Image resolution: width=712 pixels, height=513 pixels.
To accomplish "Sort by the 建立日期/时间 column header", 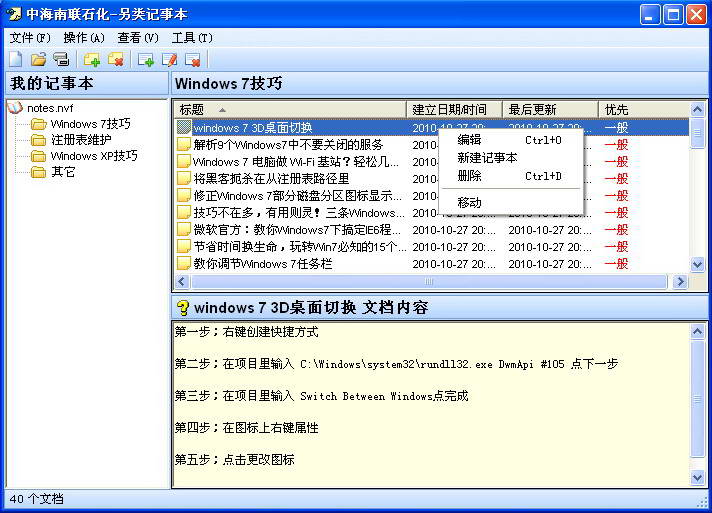I will pos(454,109).
